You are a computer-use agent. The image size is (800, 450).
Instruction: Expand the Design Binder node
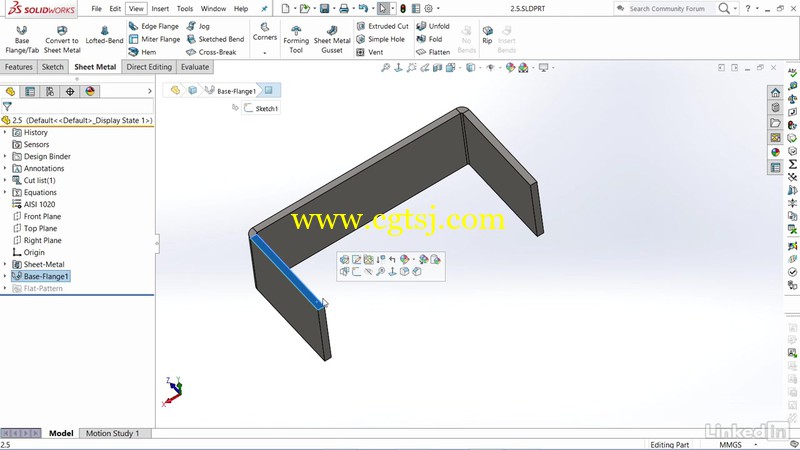tap(5, 156)
